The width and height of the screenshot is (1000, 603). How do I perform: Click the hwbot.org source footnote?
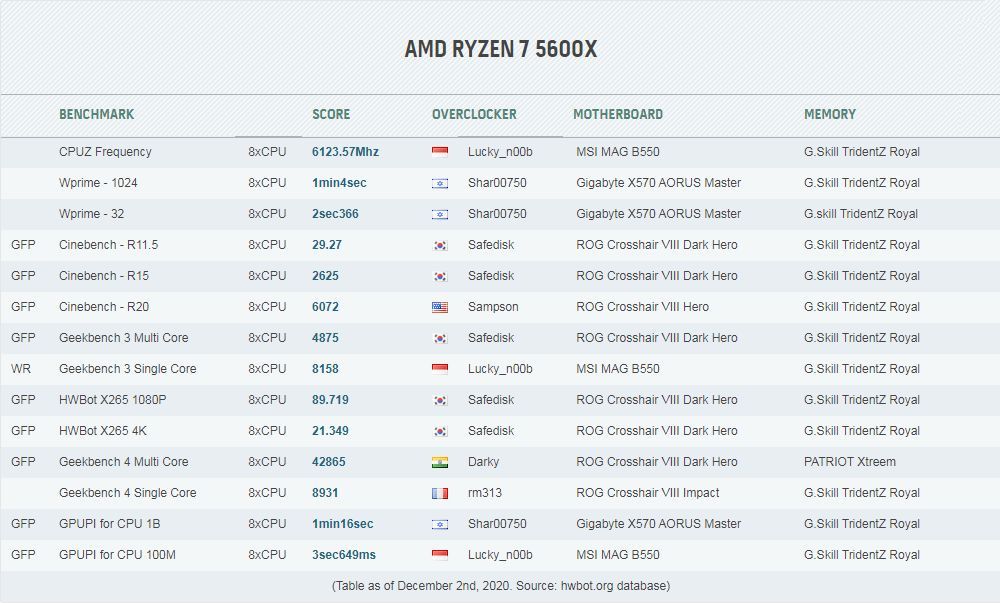point(501,586)
